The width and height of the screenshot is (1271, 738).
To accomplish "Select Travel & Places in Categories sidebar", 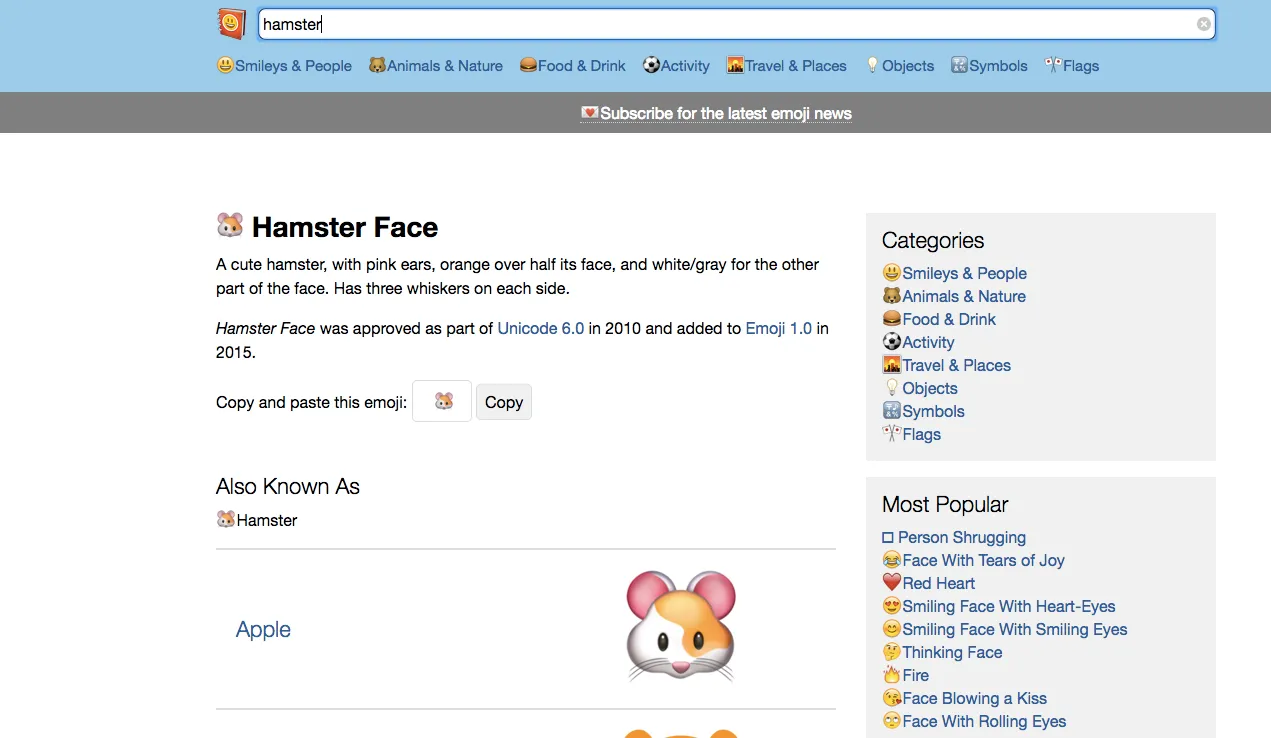I will point(946,365).
